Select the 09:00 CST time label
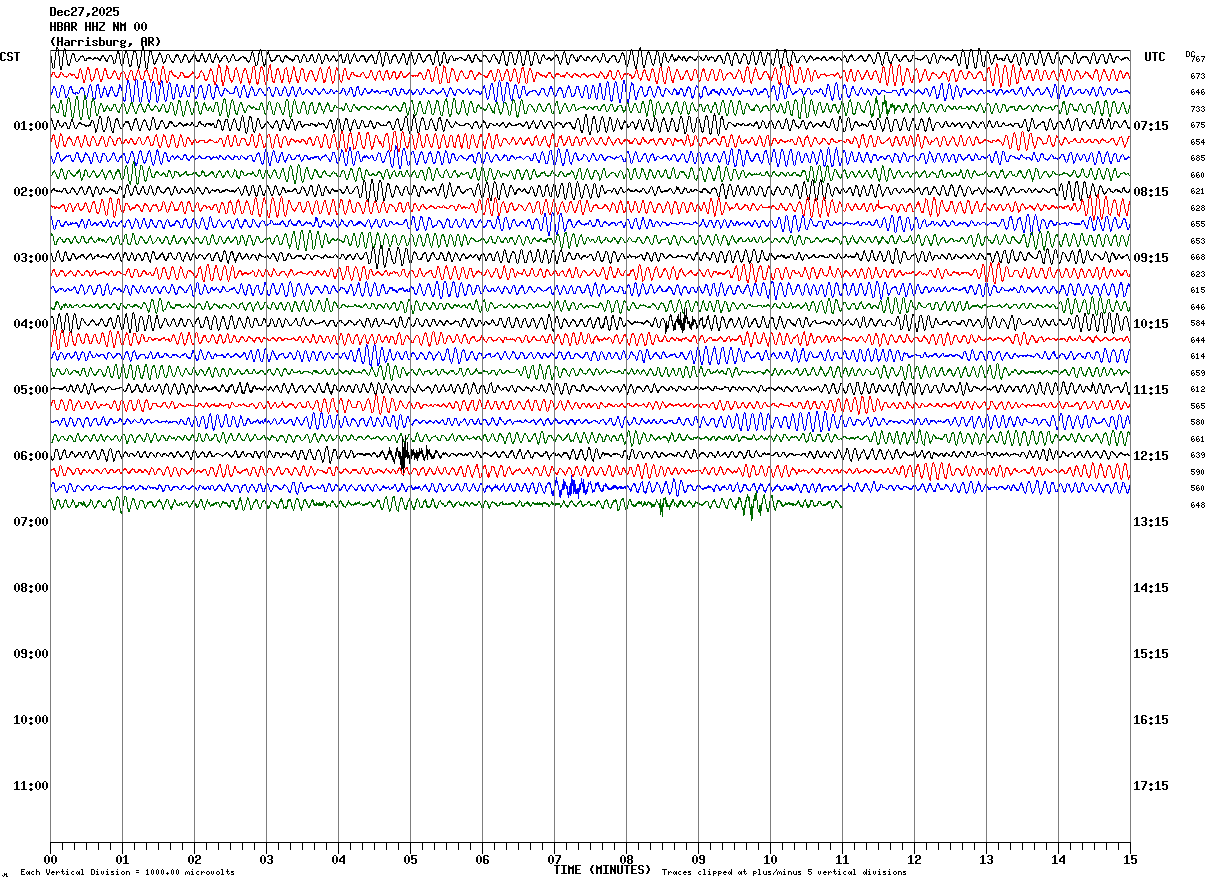Image resolution: width=1210 pixels, height=886 pixels. click(x=31, y=654)
